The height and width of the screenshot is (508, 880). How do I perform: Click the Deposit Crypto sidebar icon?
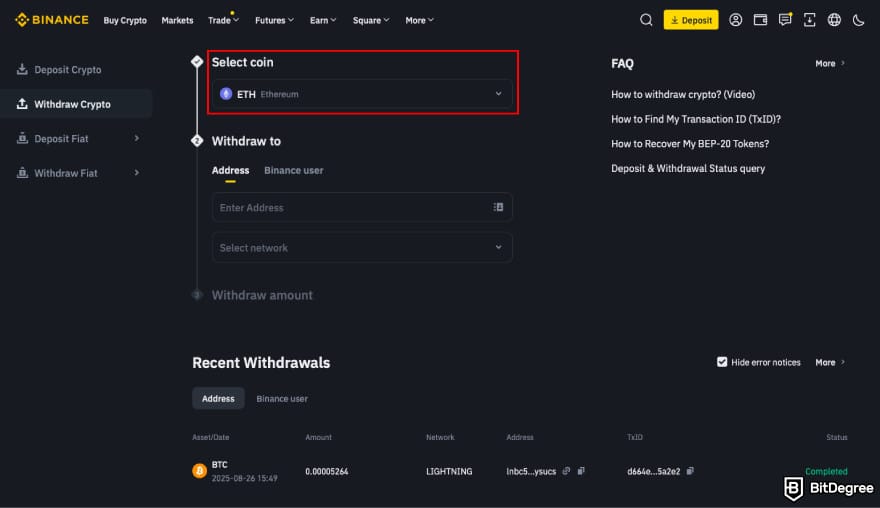point(22,70)
